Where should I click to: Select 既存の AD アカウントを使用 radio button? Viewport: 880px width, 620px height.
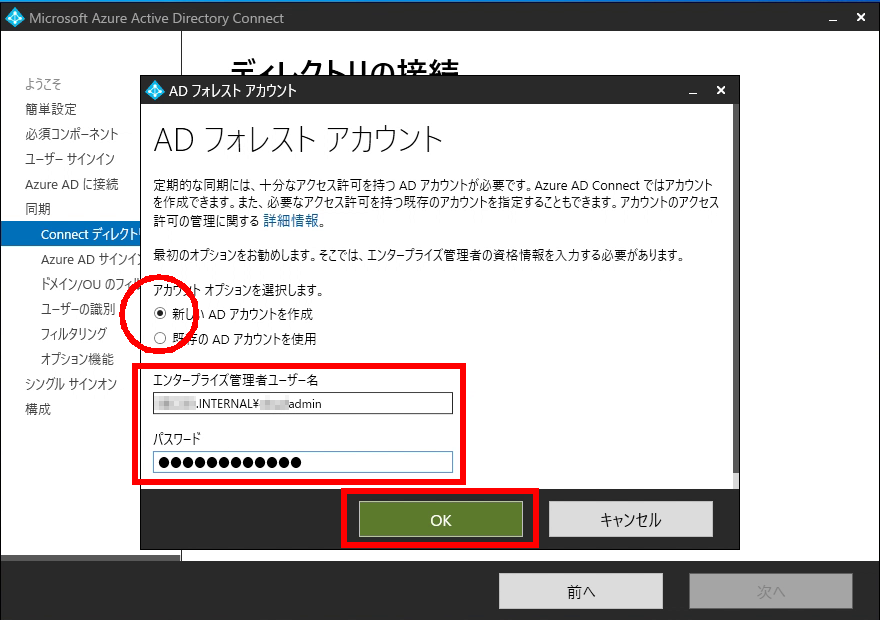160,338
